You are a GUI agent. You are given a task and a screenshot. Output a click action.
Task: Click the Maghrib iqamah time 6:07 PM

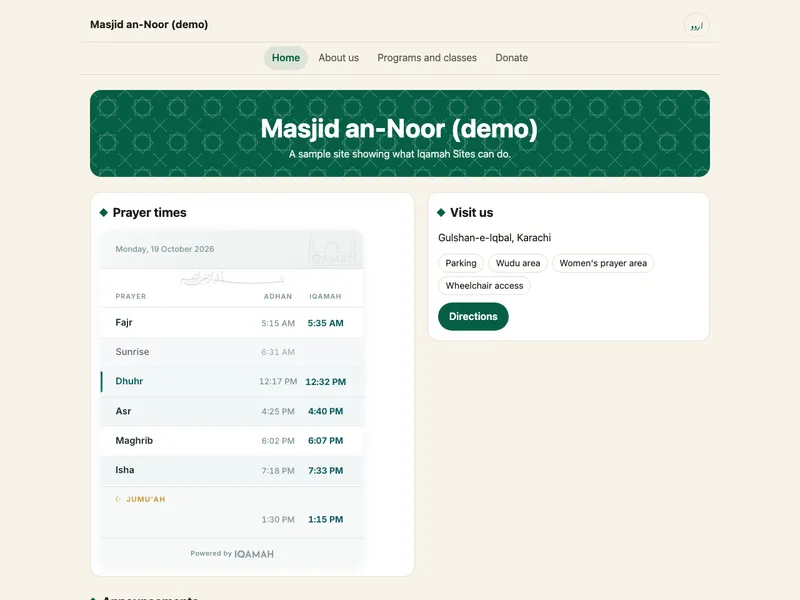pos(326,441)
